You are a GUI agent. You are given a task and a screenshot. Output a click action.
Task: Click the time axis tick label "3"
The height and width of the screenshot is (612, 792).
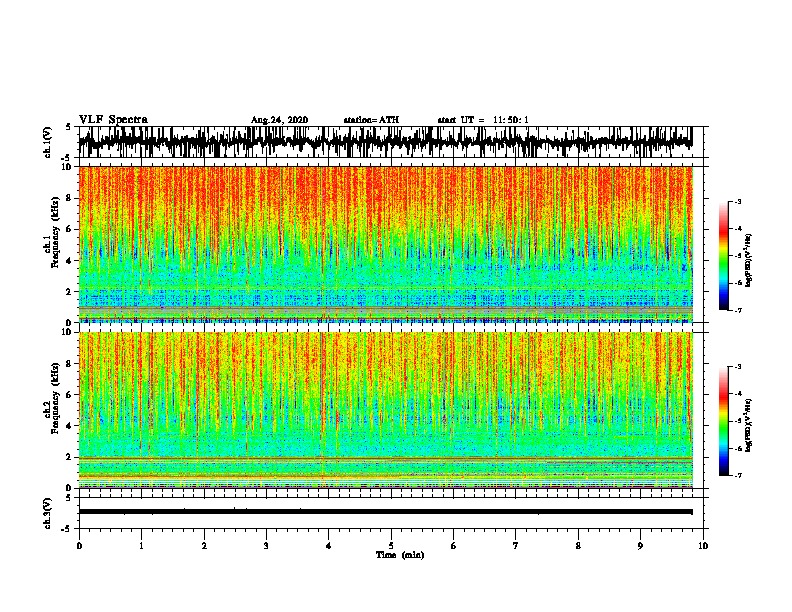pyautogui.click(x=266, y=546)
